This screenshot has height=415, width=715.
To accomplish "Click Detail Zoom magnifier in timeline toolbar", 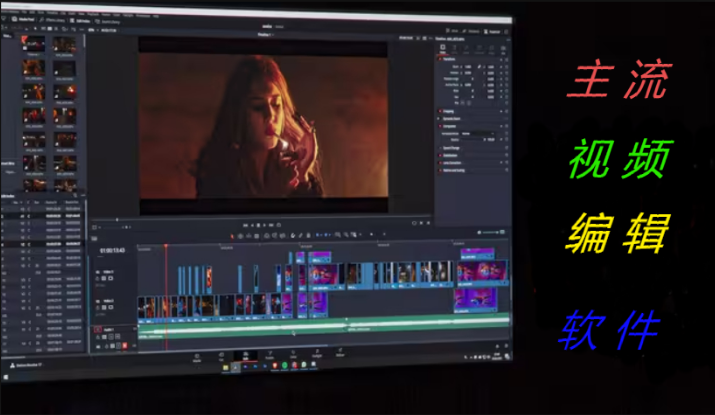I will pyautogui.click(x=346, y=235).
